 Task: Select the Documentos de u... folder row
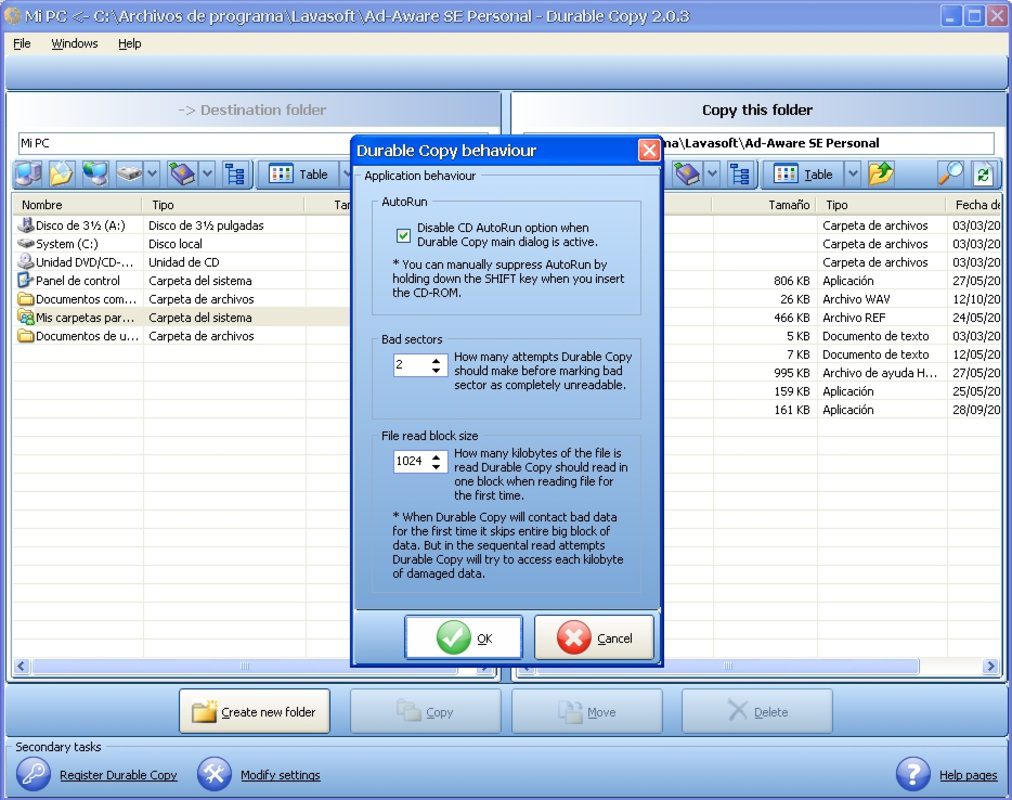pyautogui.click(x=181, y=335)
